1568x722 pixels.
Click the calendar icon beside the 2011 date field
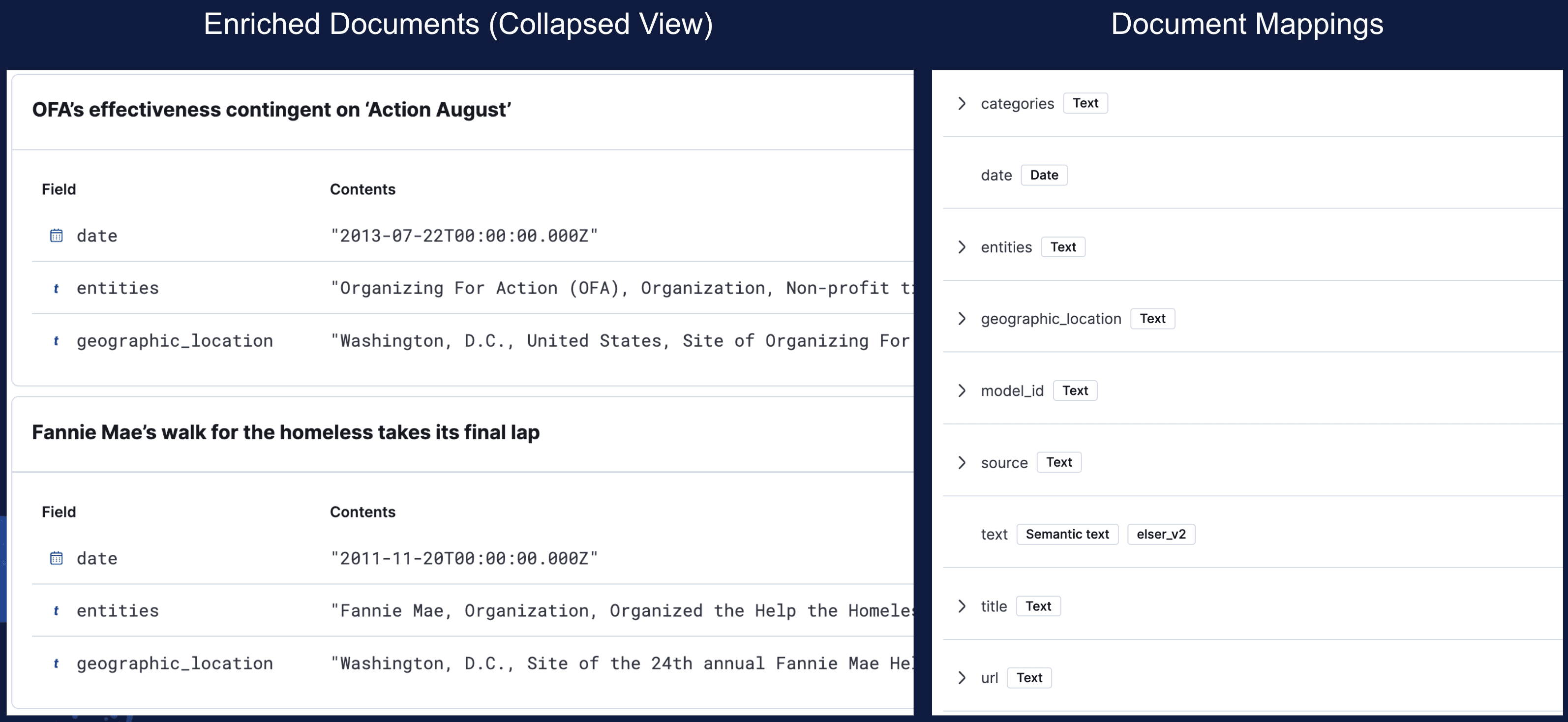[x=56, y=558]
